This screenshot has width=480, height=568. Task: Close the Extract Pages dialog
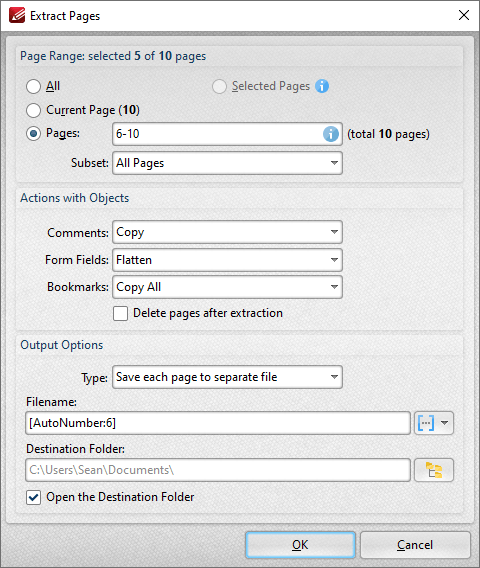(x=464, y=15)
